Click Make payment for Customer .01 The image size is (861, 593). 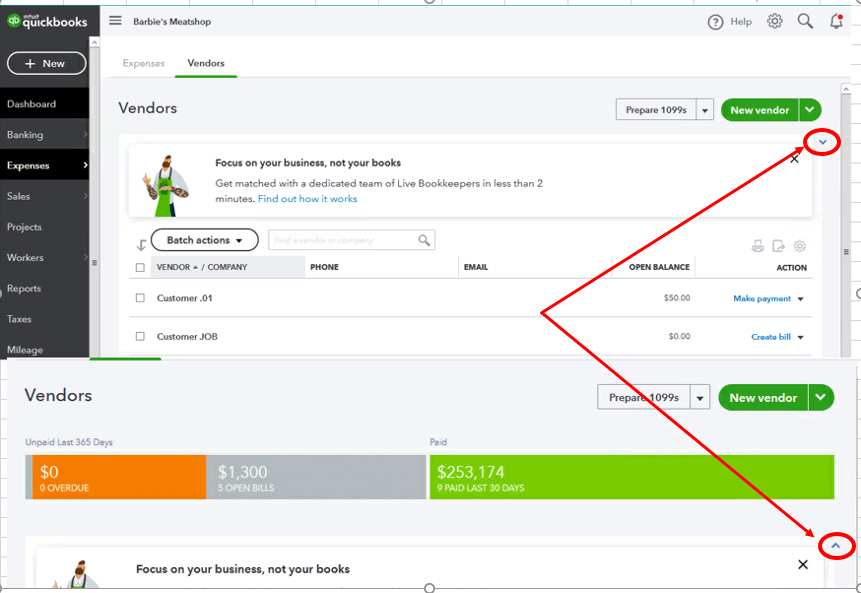(x=762, y=299)
